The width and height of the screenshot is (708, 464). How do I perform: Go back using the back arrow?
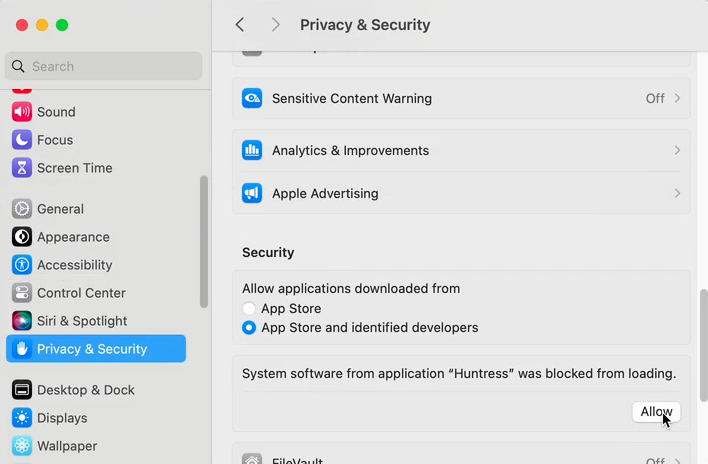(x=240, y=25)
